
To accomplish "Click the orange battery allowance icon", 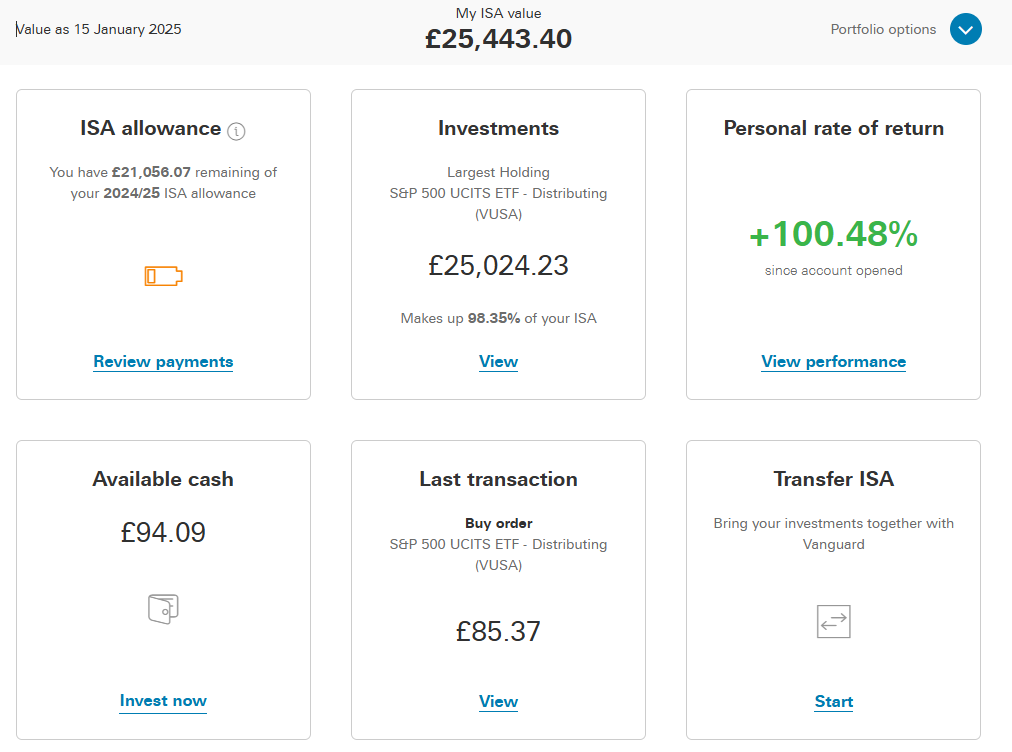I will click(x=163, y=276).
